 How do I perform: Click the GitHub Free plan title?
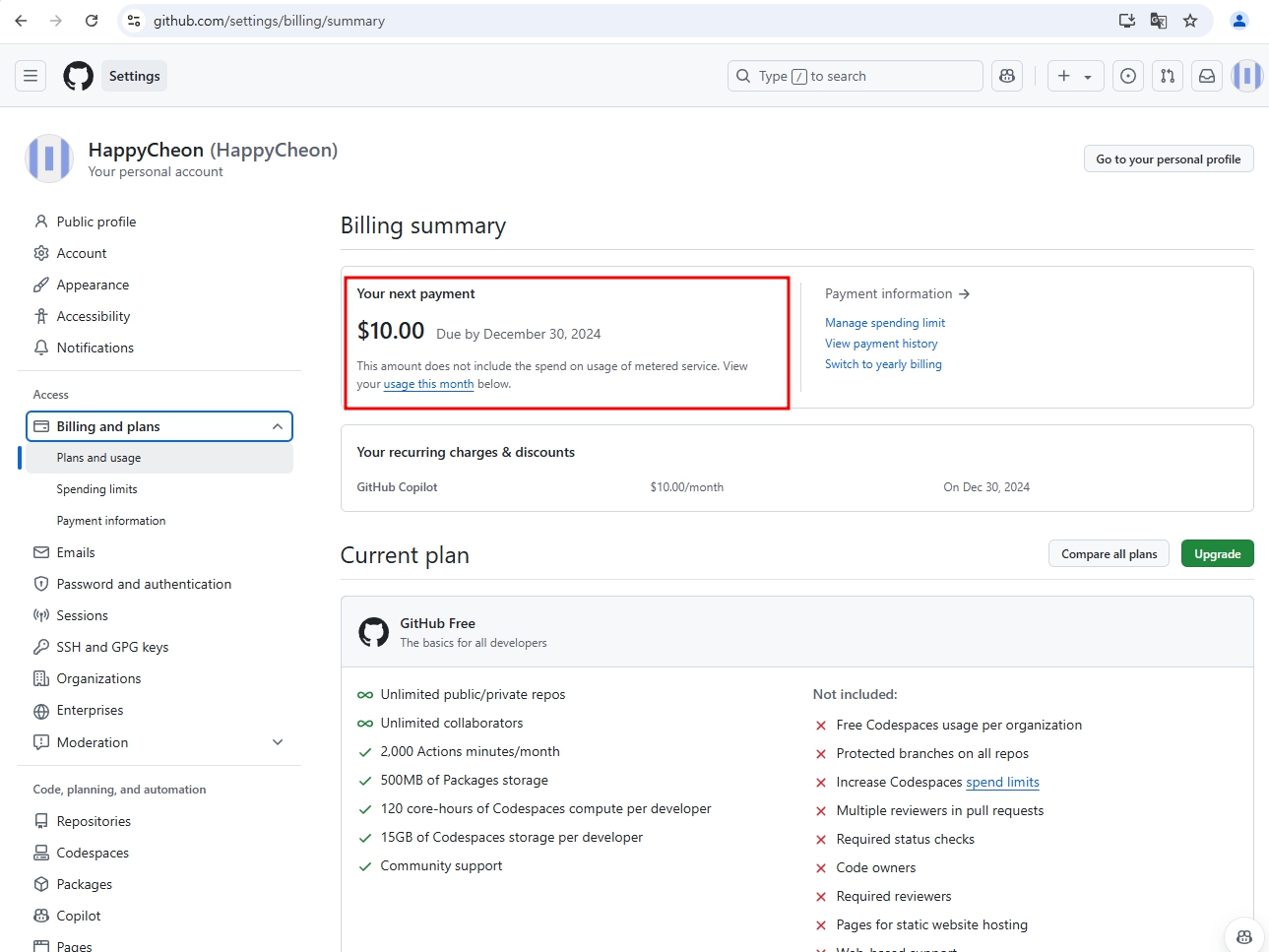click(437, 623)
